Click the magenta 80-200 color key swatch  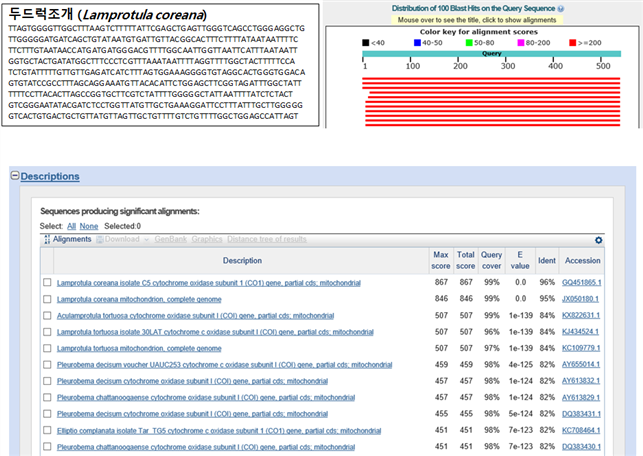pos(521,43)
